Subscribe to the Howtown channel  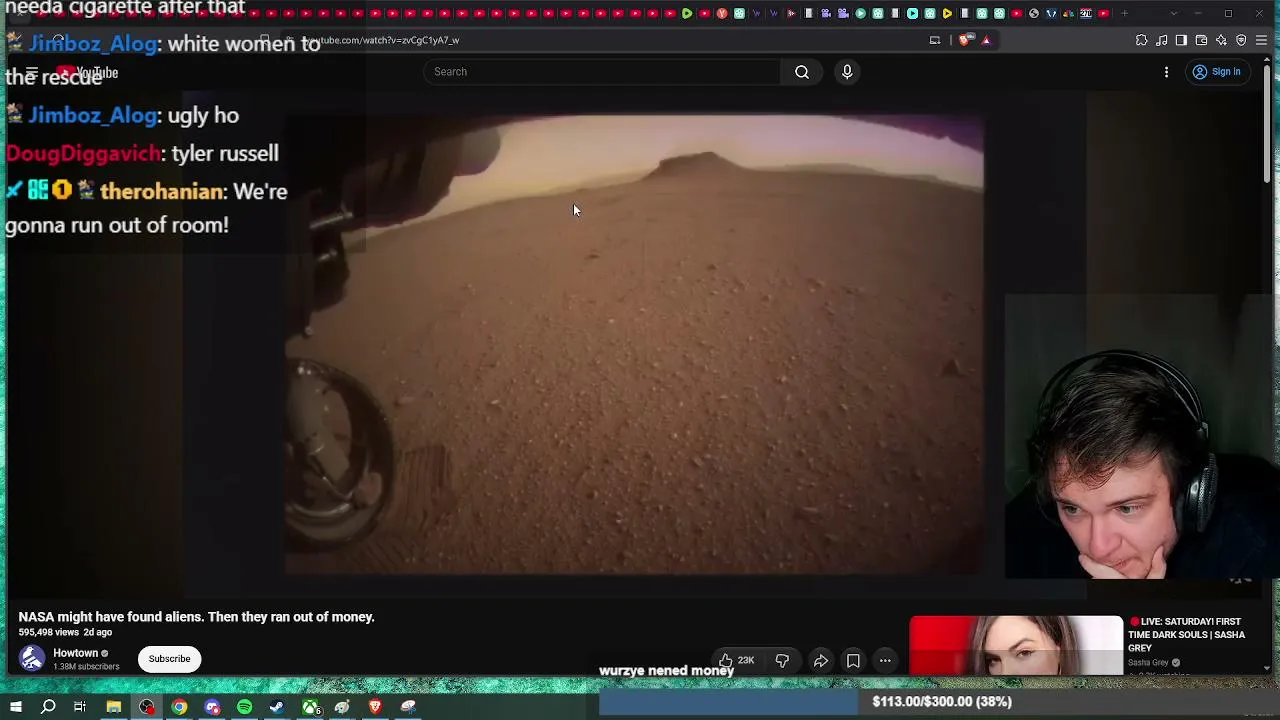pos(169,659)
